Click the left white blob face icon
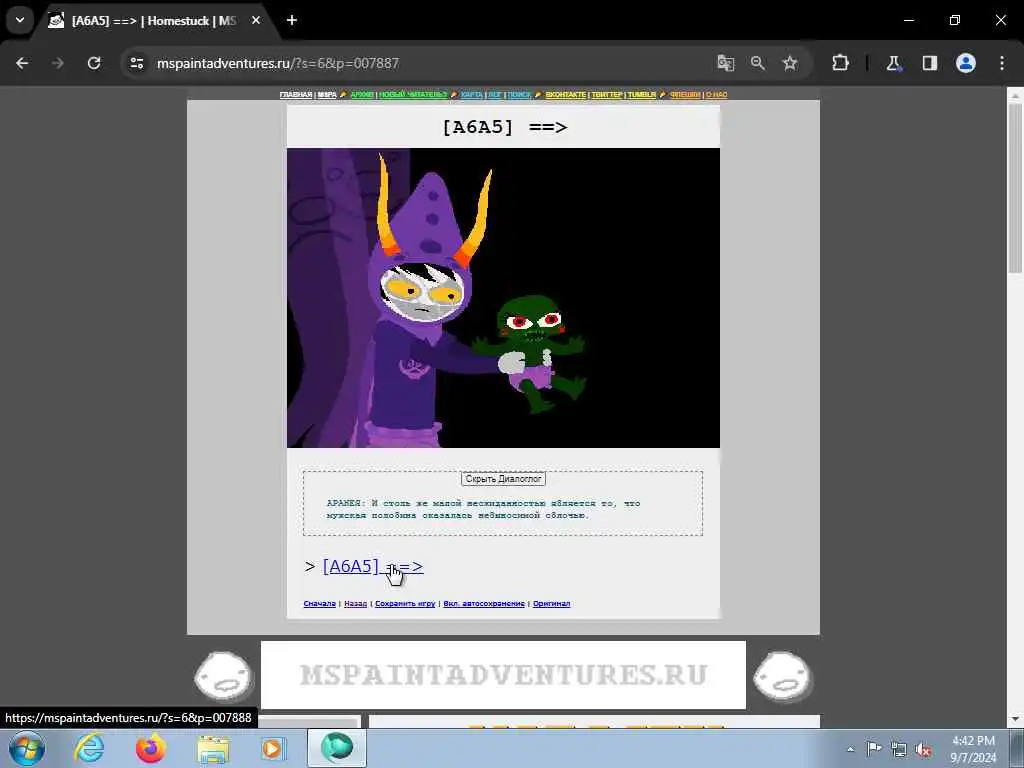The image size is (1024, 768). tap(223, 676)
